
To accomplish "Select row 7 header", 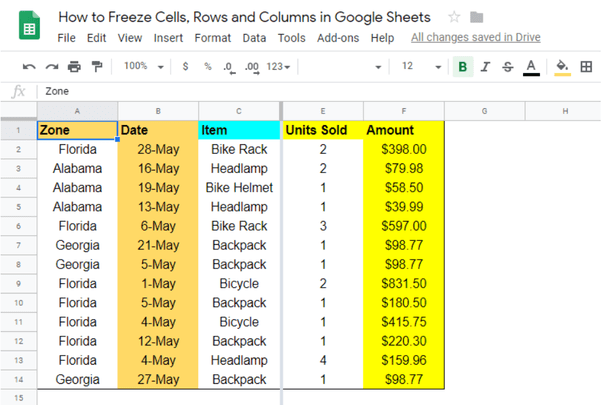I will coord(18,245).
